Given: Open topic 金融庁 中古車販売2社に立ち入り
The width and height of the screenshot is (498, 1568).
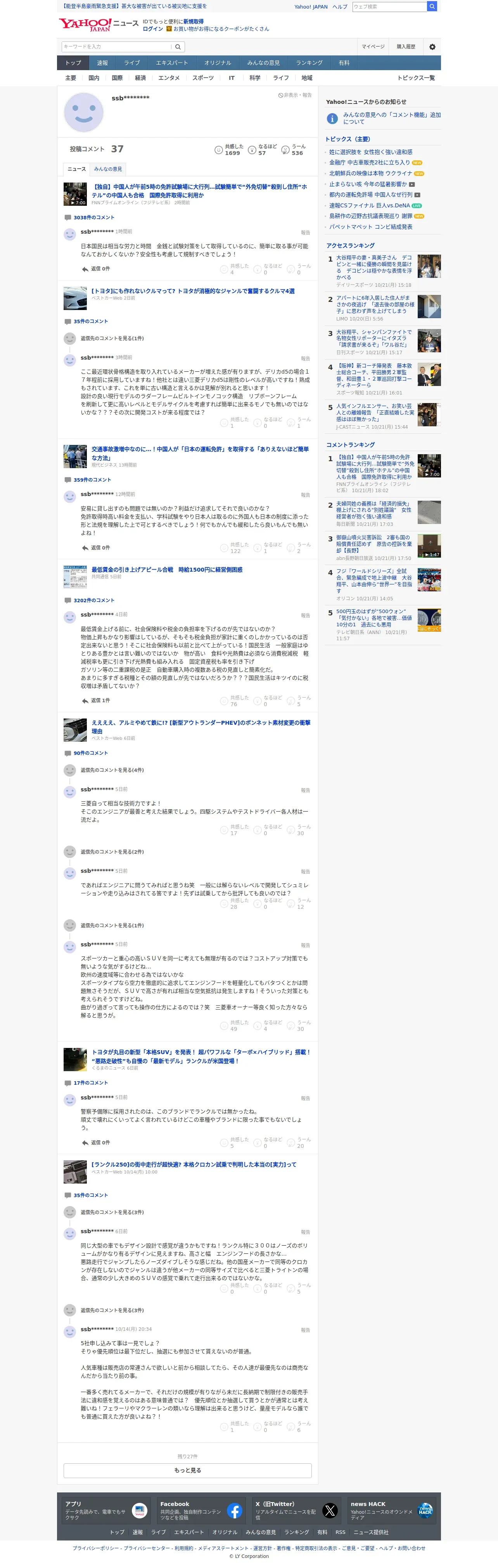Looking at the screenshot, I should (x=369, y=162).
